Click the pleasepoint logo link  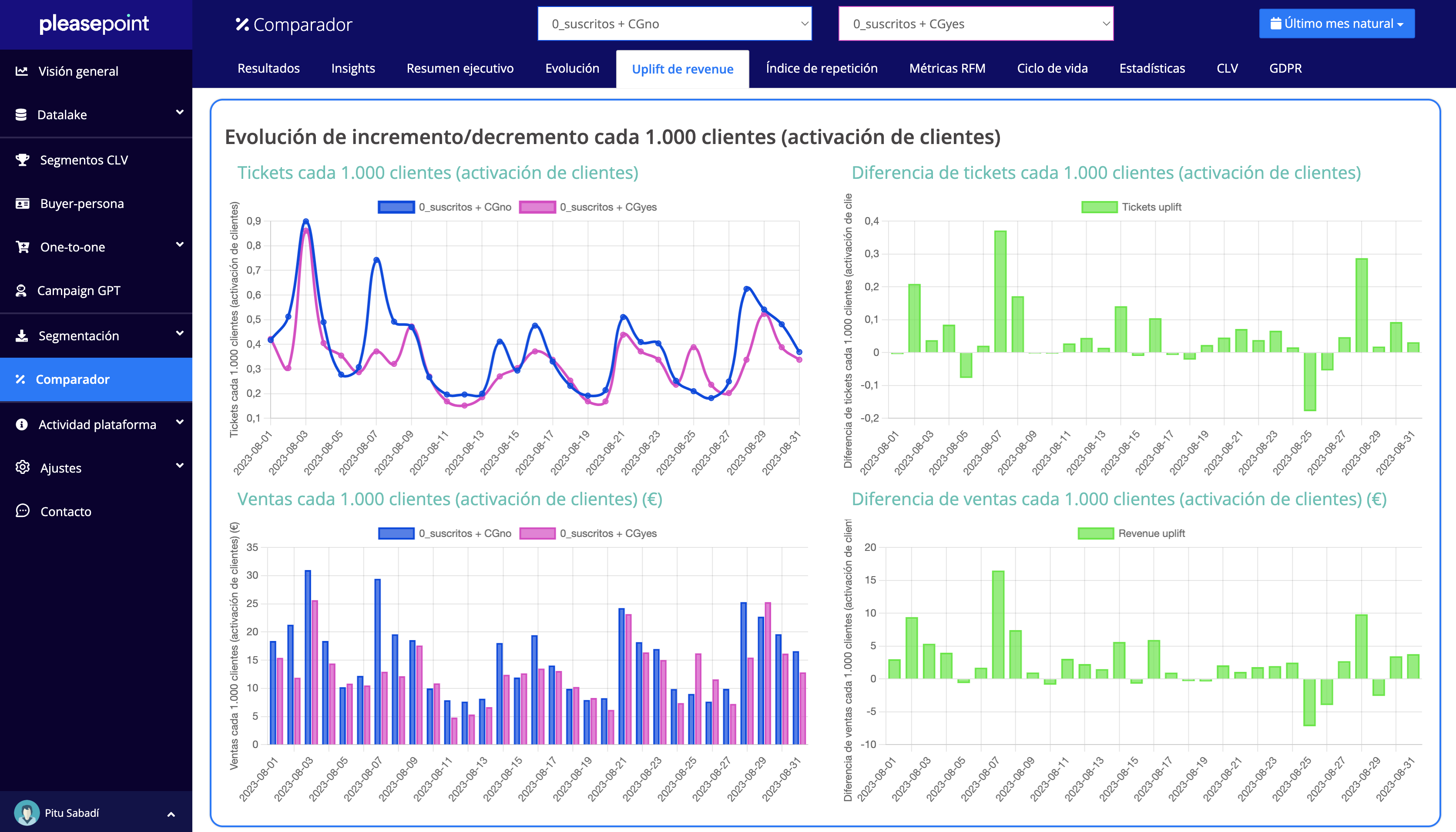(x=94, y=24)
